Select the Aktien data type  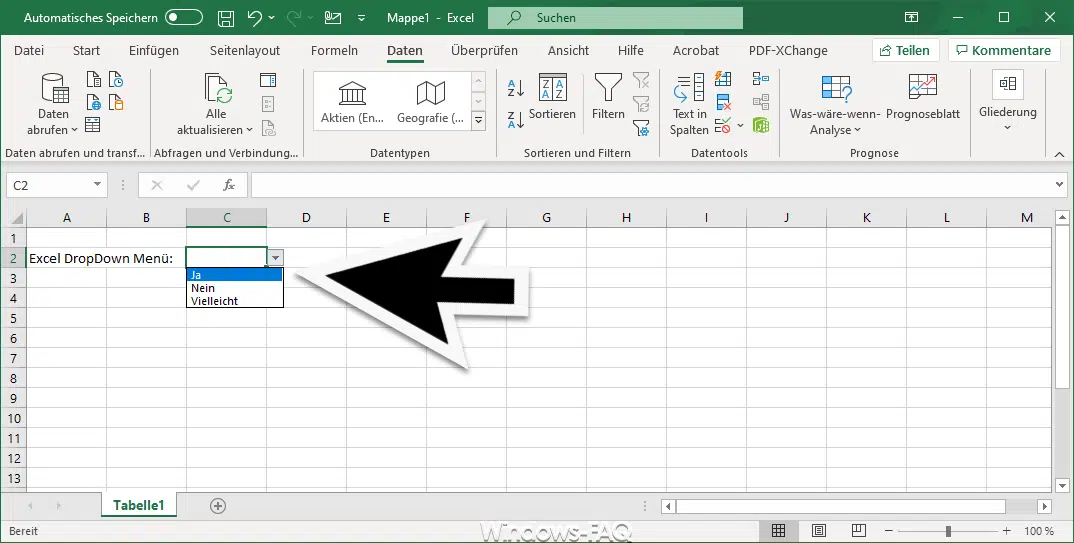[352, 103]
